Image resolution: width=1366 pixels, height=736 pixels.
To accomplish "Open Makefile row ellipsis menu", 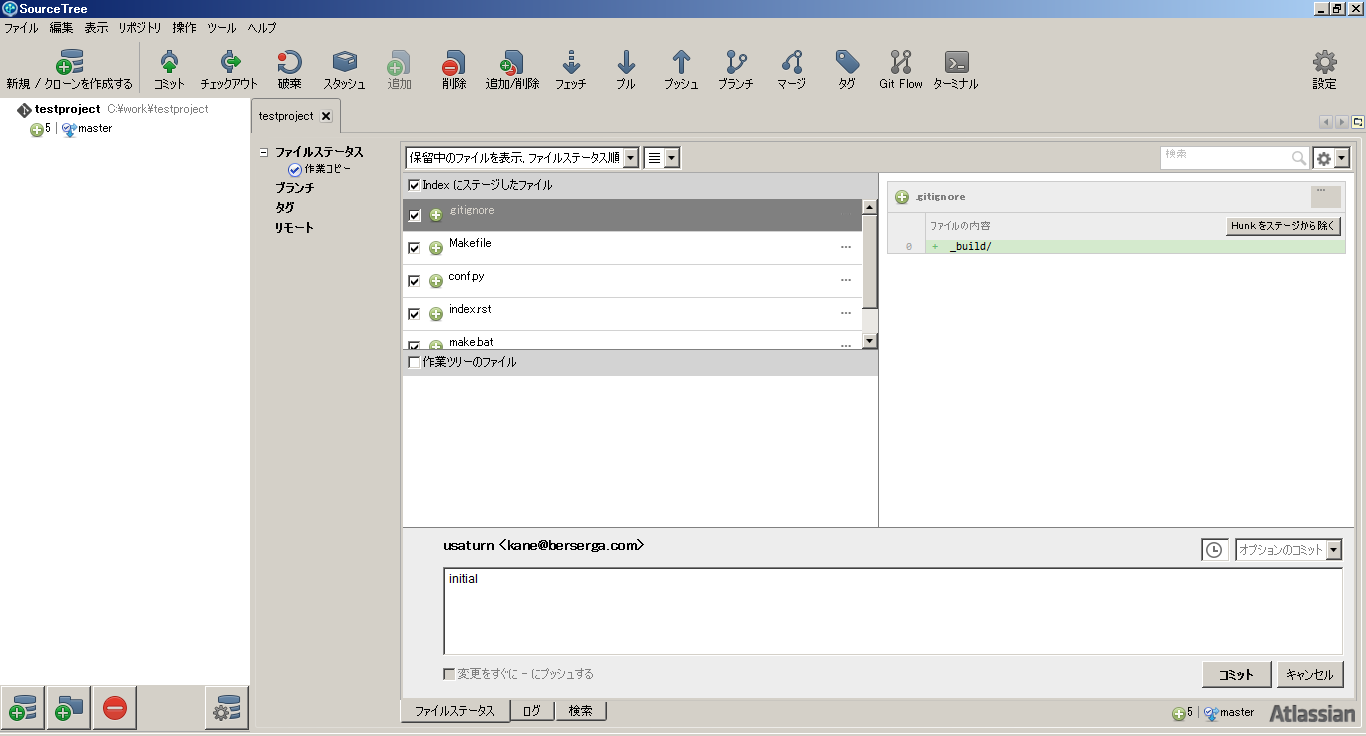I will tap(846, 247).
